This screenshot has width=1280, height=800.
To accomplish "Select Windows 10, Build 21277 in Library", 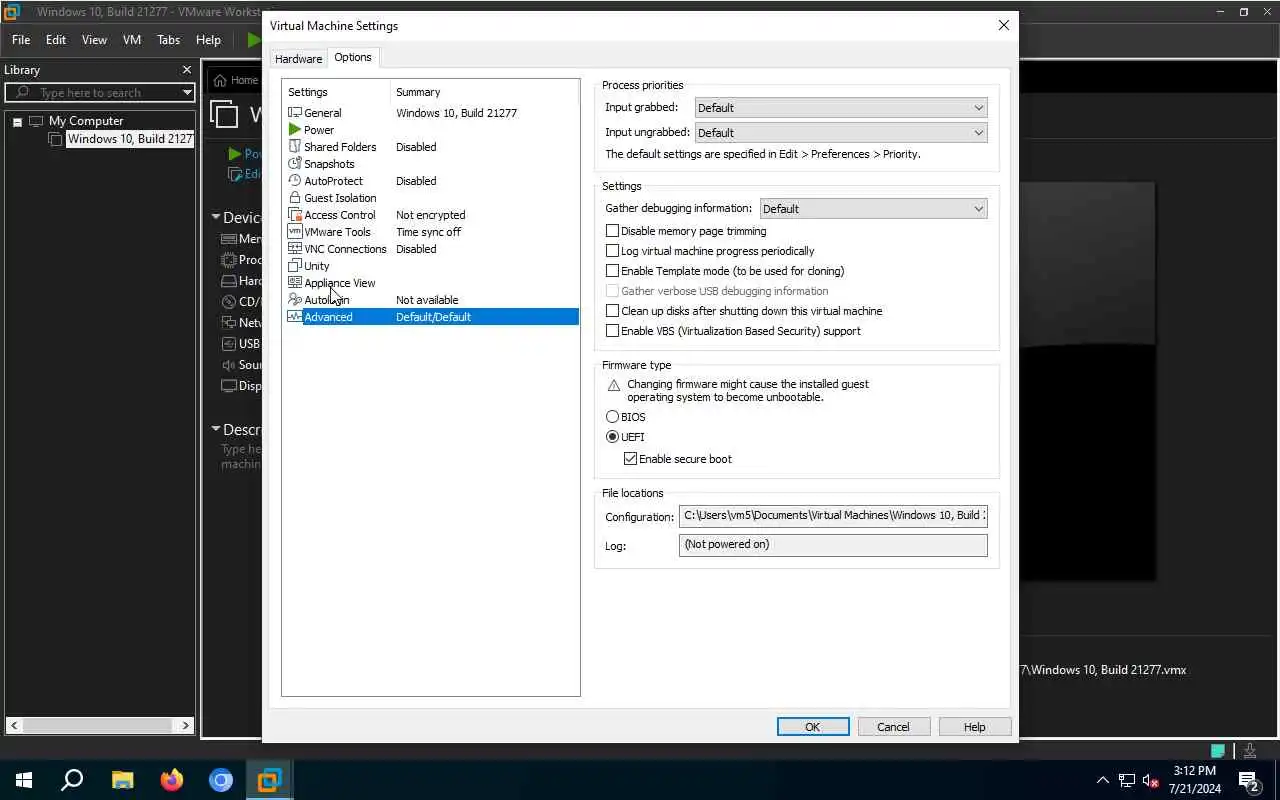I will 129,139.
